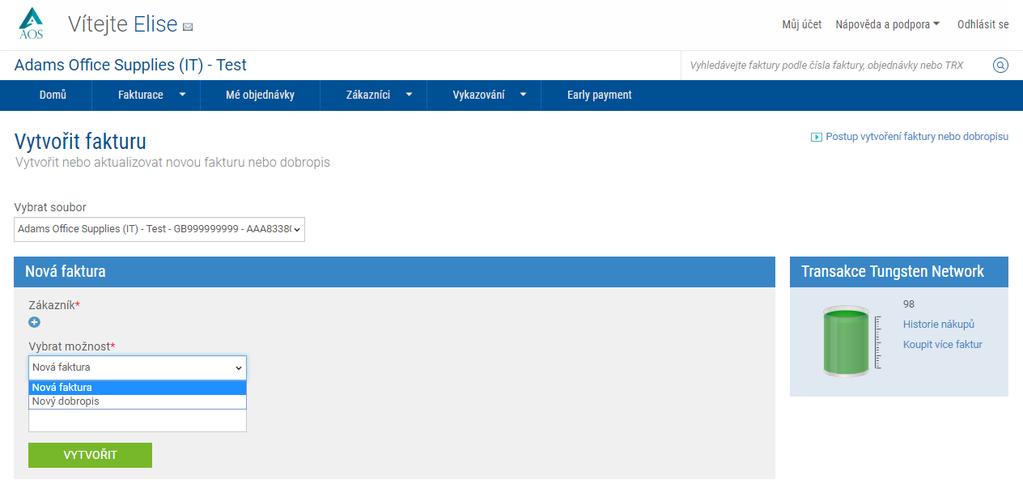
Task: Expand the Nápověda a podpora menu
Action: tap(887, 25)
